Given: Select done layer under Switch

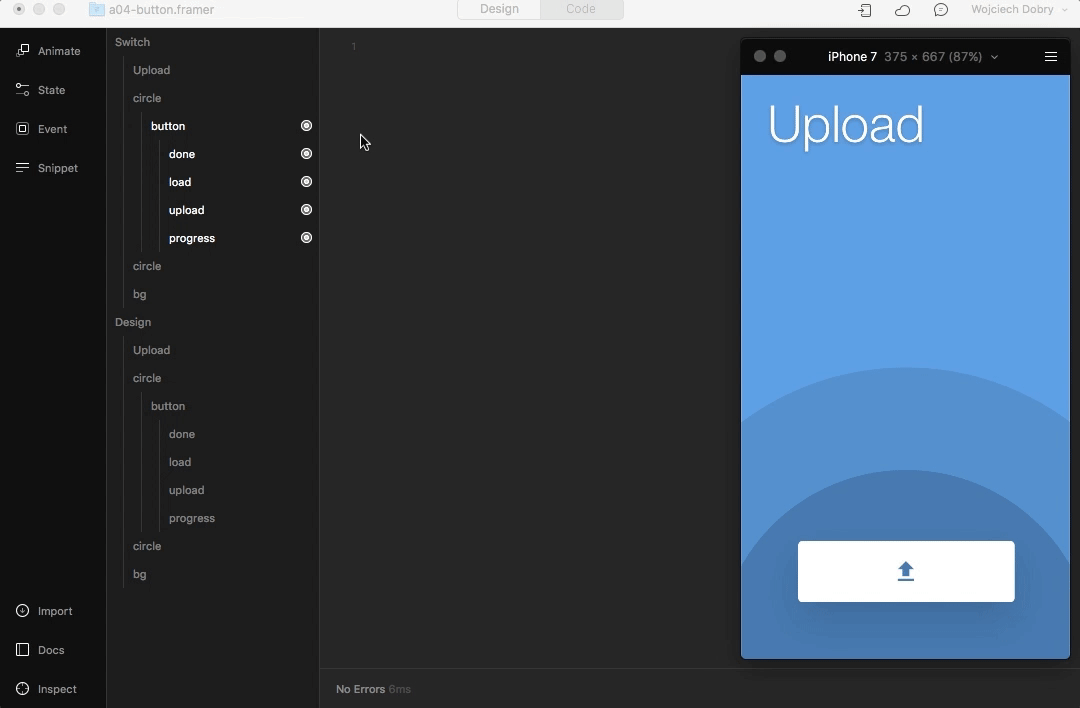Looking at the screenshot, I should [182, 154].
